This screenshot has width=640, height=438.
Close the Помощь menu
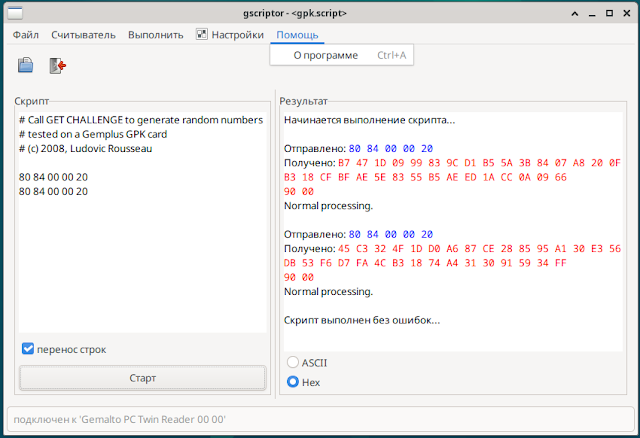(x=297, y=35)
